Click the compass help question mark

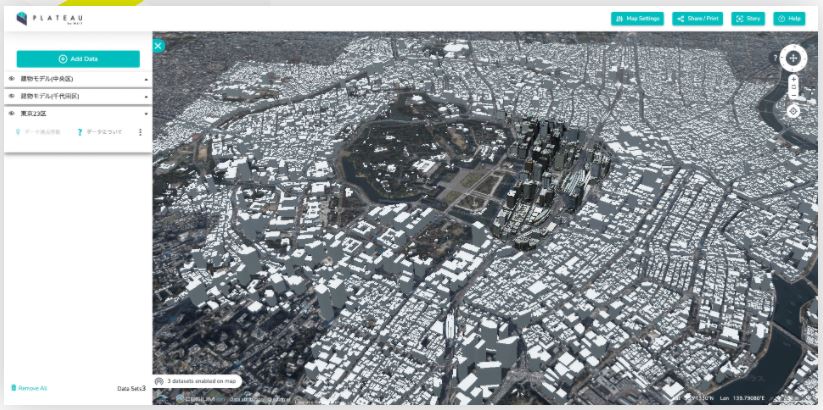click(x=775, y=58)
